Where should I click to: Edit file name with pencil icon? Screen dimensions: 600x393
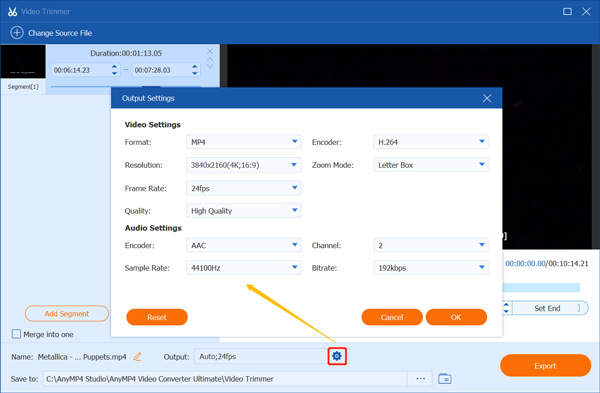[137, 357]
